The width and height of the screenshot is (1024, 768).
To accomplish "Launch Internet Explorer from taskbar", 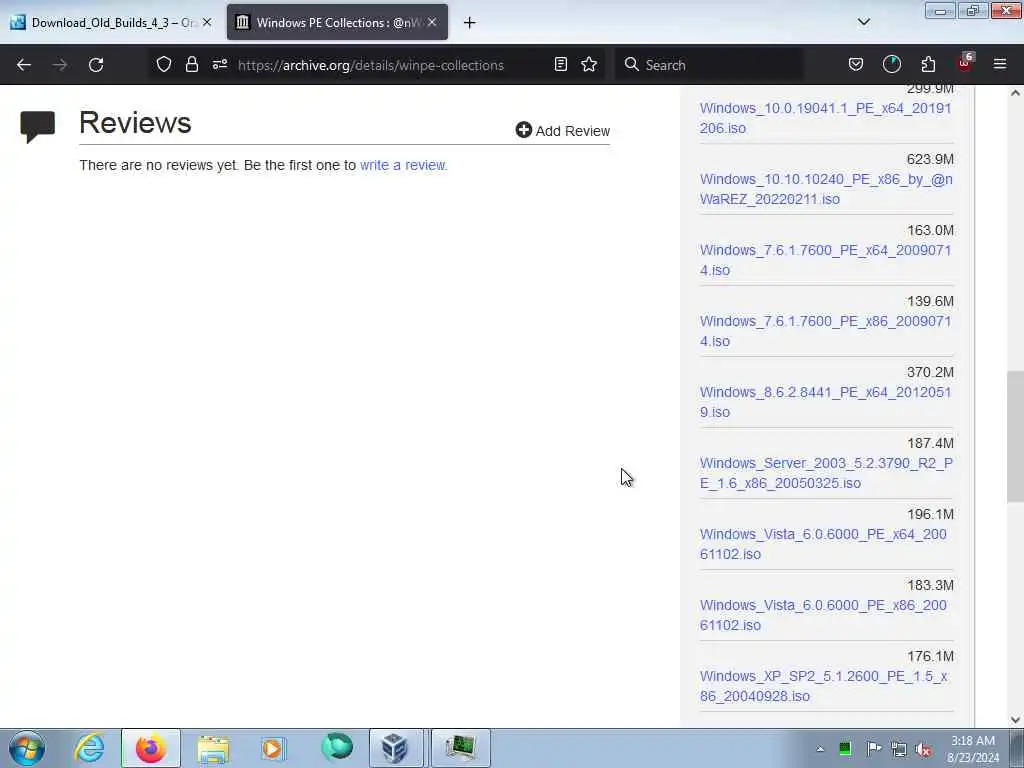I will coord(89,748).
